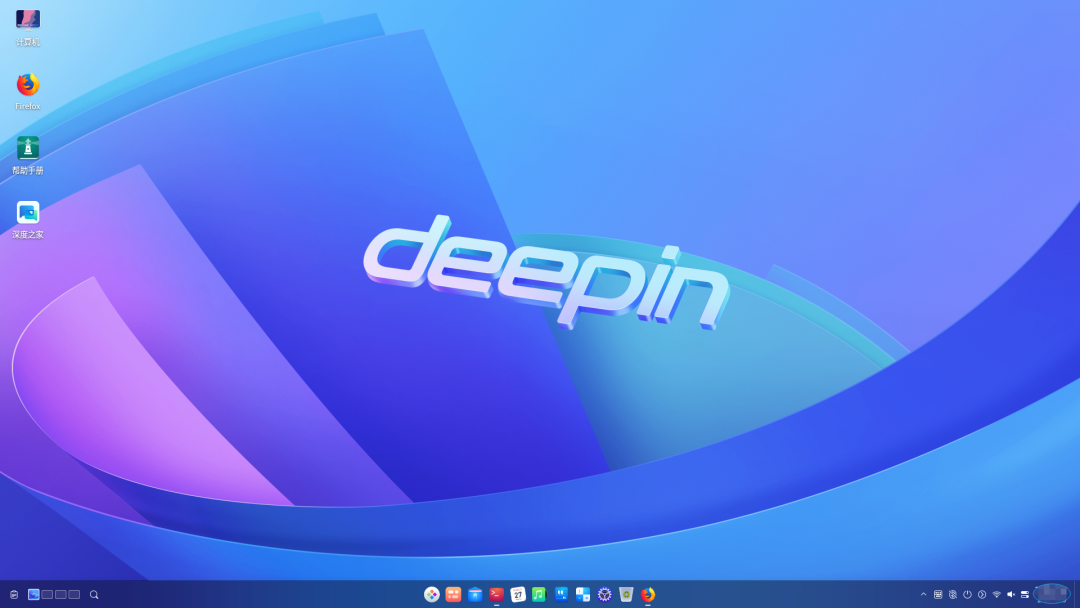The image size is (1080, 608).
Task: Open the clipboard from the dock
Action: click(x=14, y=594)
